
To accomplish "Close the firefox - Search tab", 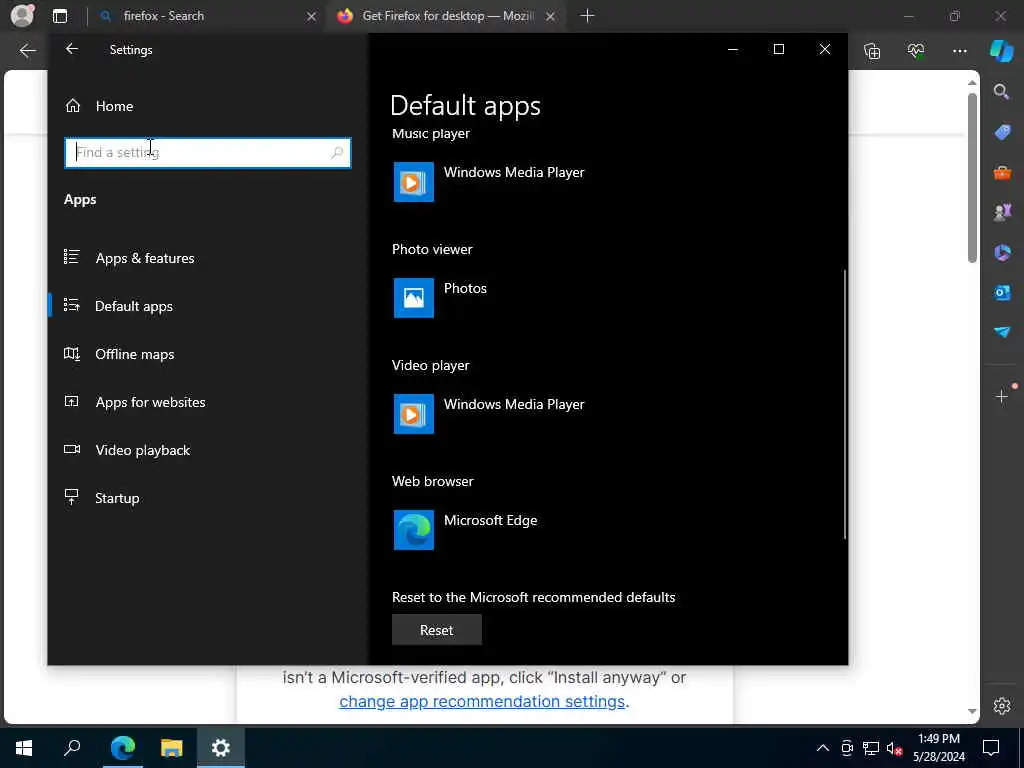I will (312, 16).
